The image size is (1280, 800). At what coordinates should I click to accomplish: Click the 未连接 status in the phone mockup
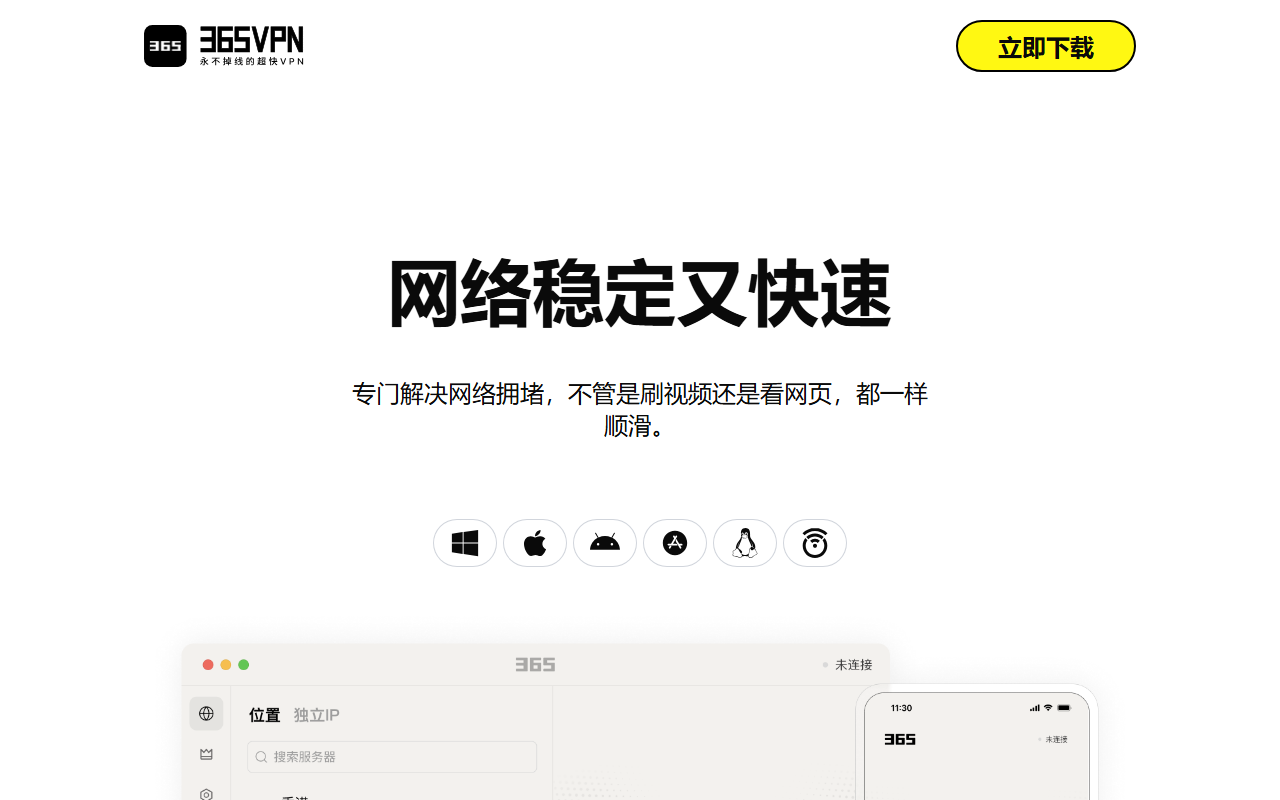tap(1053, 739)
